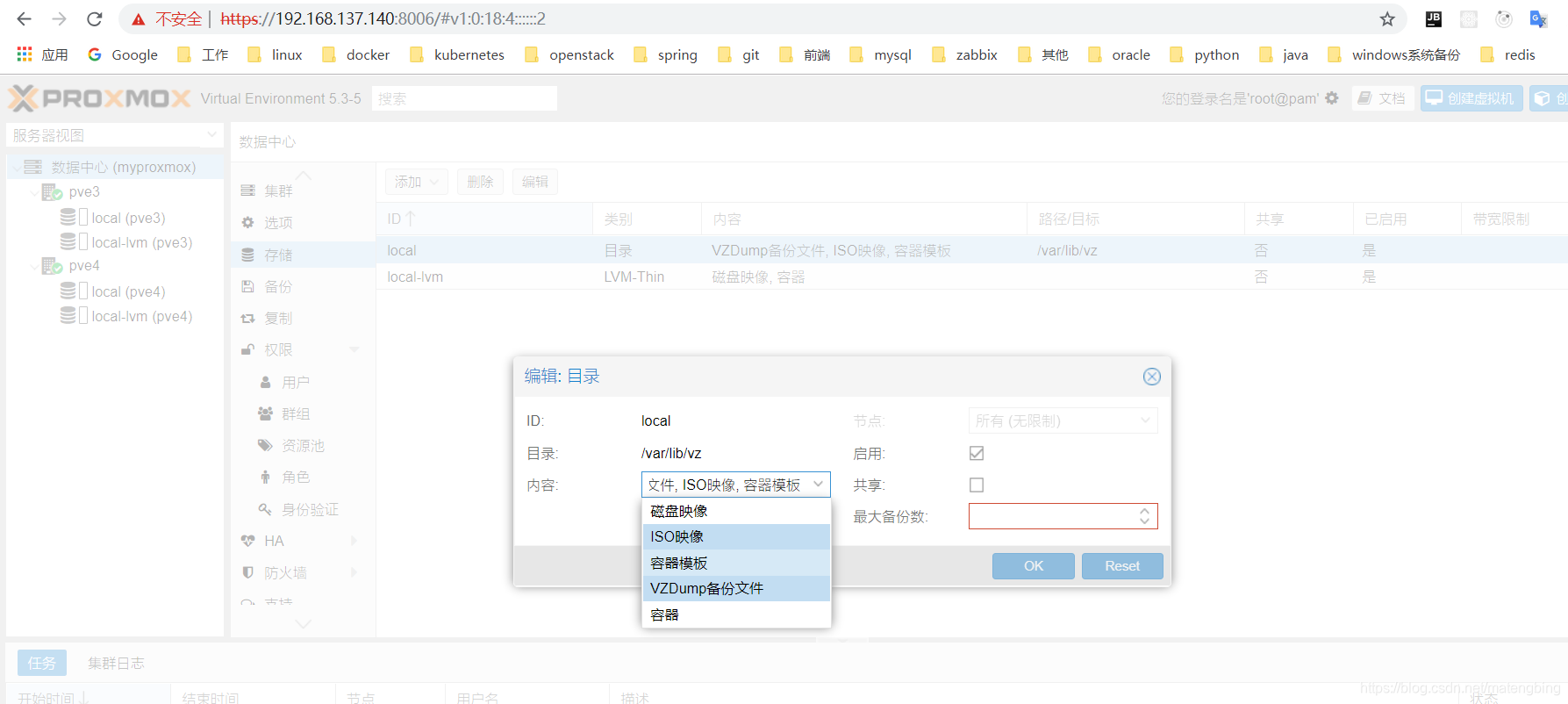1568x704 pixels.
Task: Open user settings gear near root@pam
Action: pyautogui.click(x=1332, y=98)
